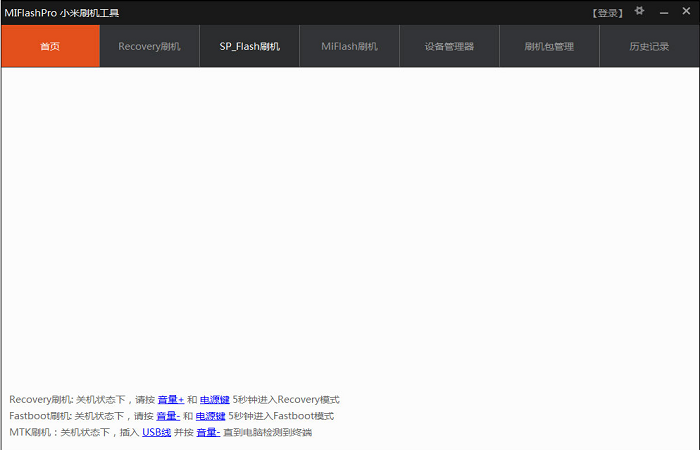Click 音量- link in the MTK刷机 line
The image size is (700, 450).
207,432
